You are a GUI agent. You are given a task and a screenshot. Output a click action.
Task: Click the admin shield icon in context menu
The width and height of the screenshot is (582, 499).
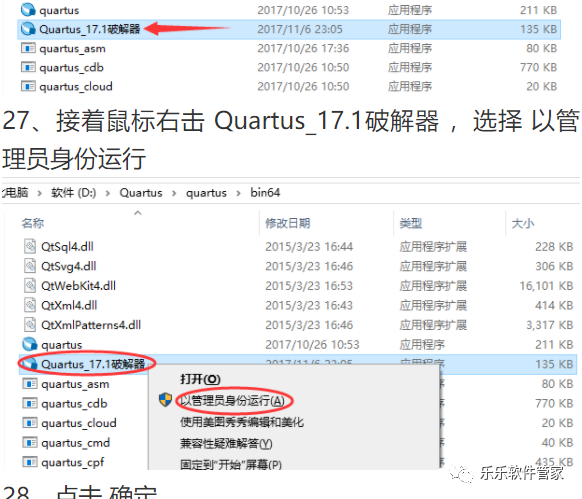point(165,400)
